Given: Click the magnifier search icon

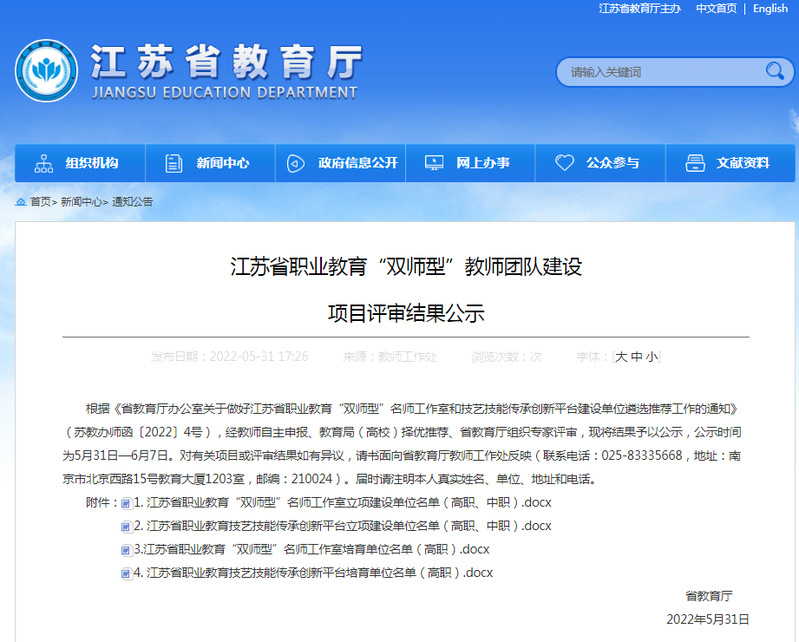Looking at the screenshot, I should (x=773, y=71).
